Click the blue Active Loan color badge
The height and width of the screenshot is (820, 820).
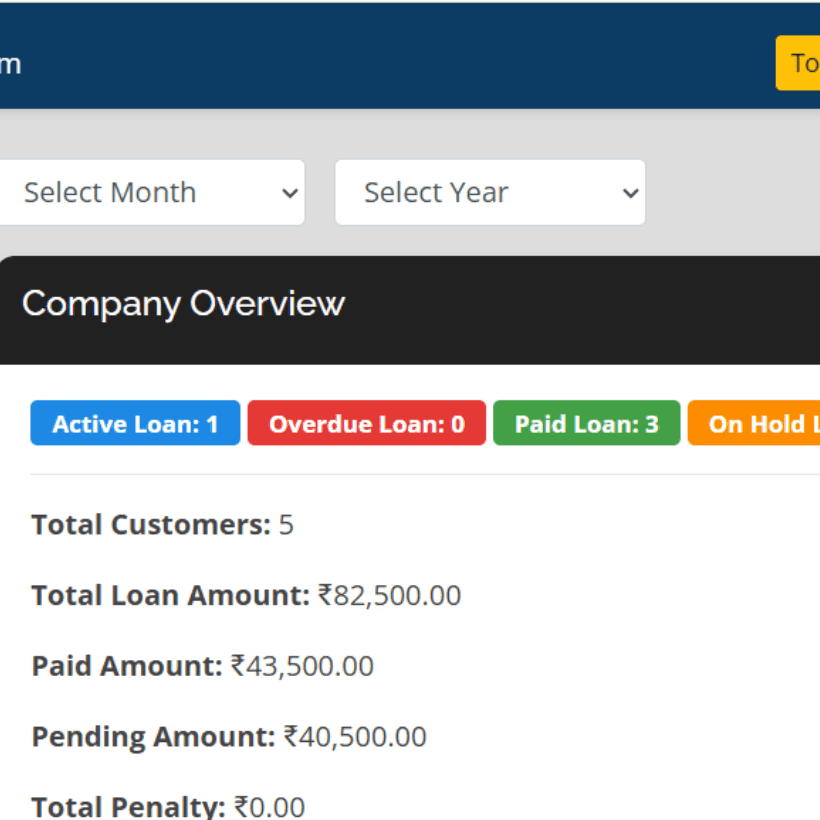tap(135, 422)
